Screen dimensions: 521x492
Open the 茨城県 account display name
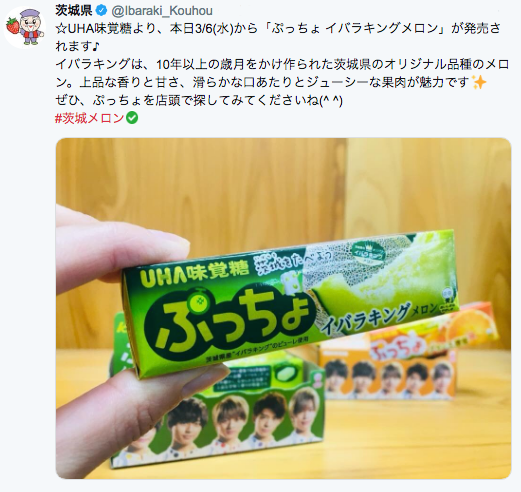pos(74,11)
